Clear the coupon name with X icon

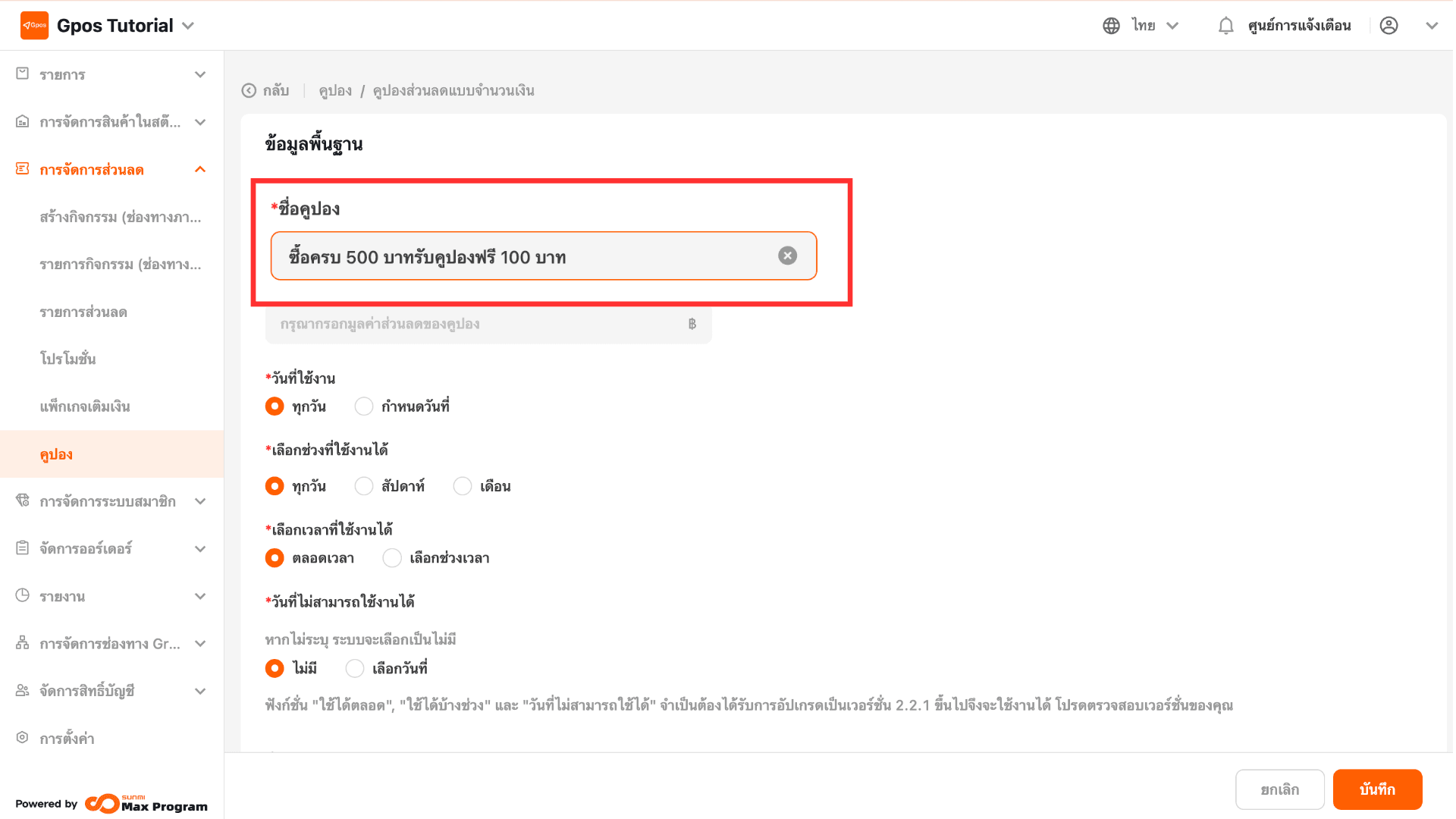(787, 256)
